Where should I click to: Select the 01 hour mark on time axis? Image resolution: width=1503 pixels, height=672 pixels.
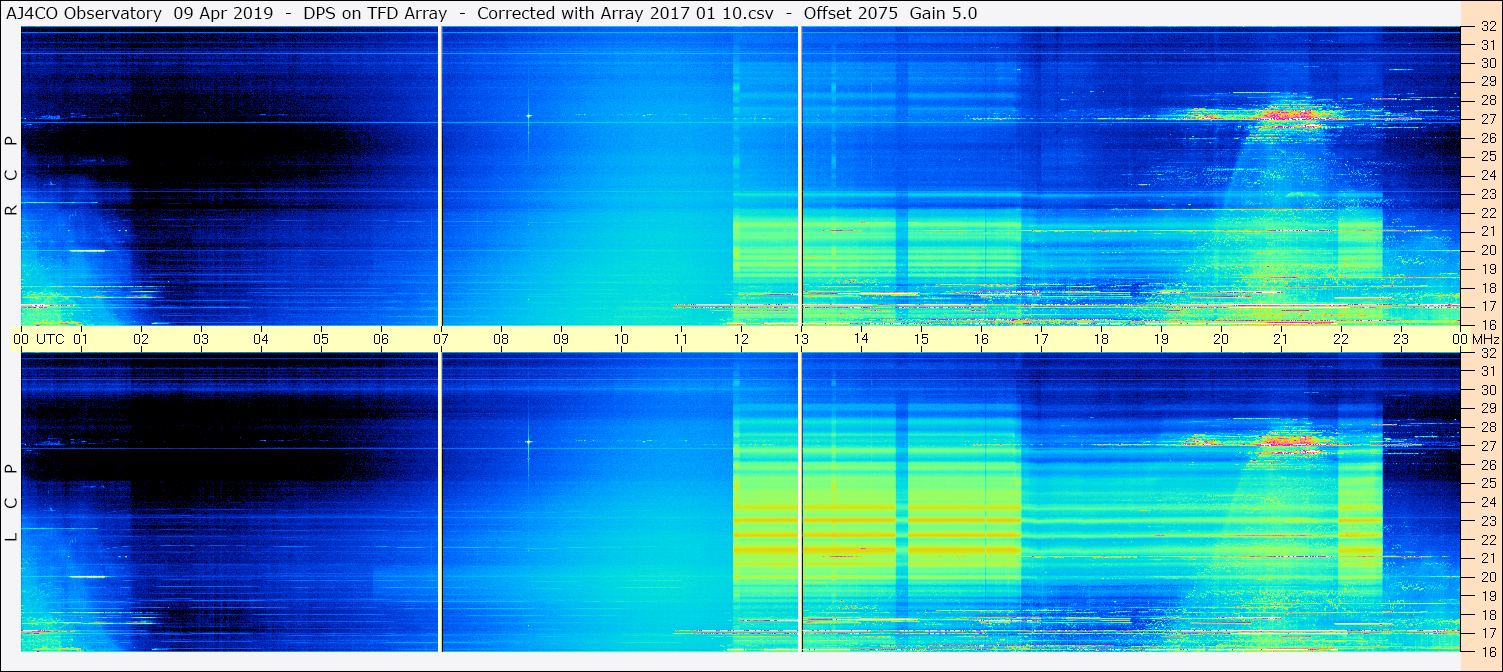click(81, 339)
